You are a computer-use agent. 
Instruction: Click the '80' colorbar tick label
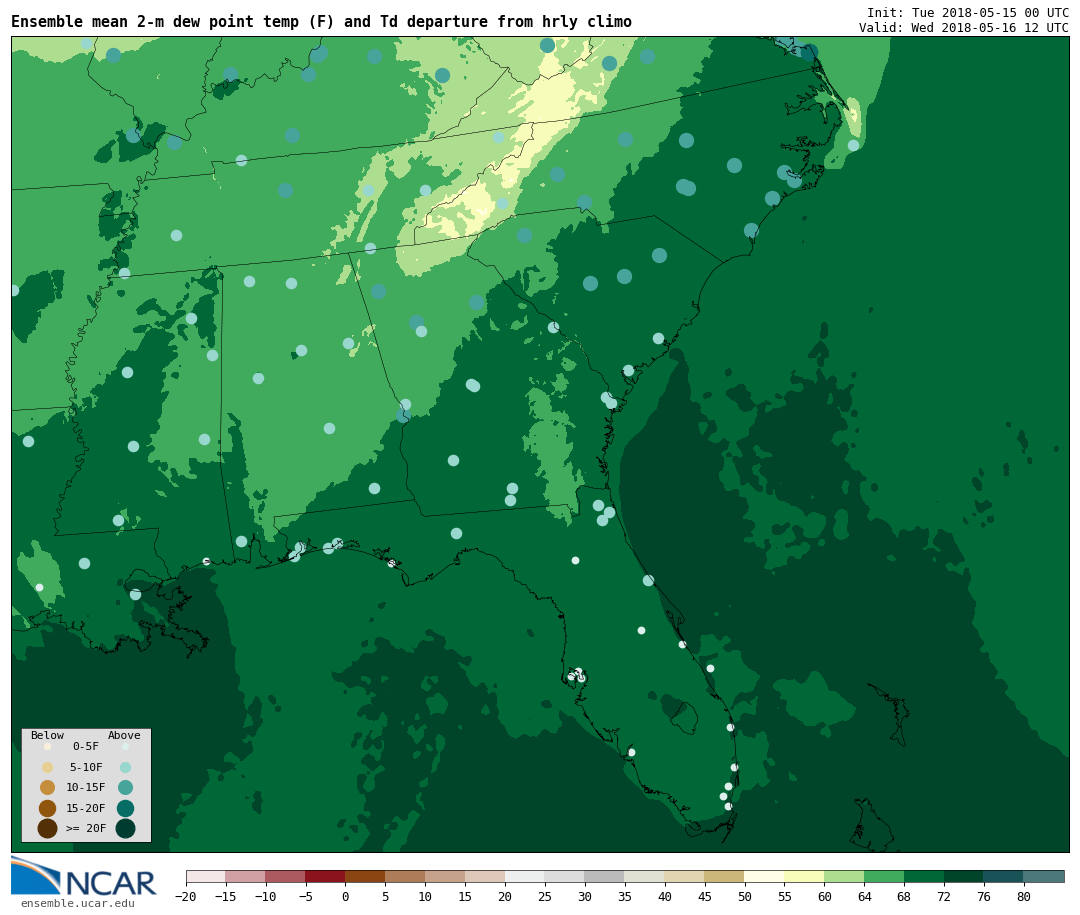tap(1024, 897)
